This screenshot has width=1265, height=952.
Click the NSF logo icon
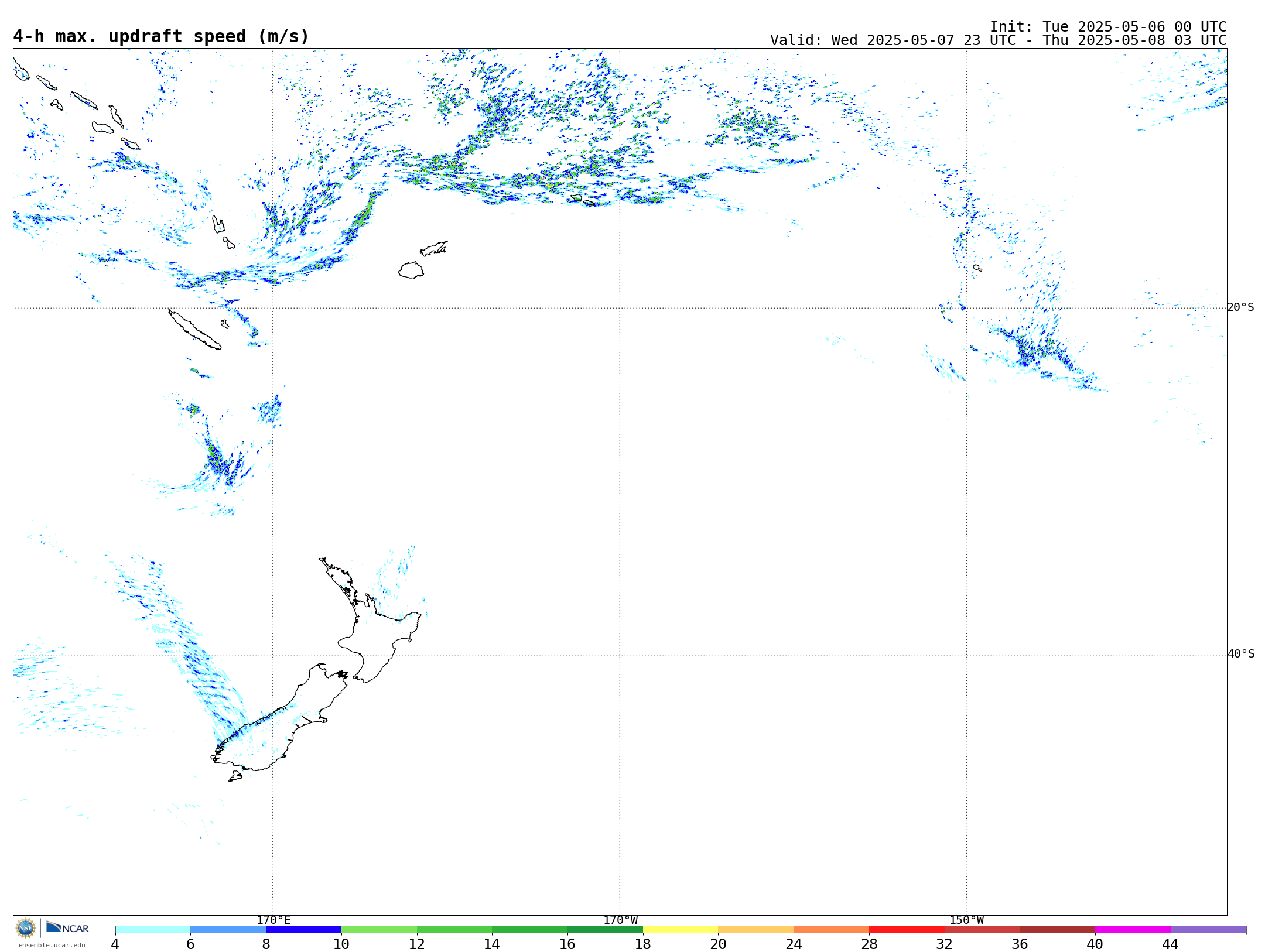tap(26, 928)
